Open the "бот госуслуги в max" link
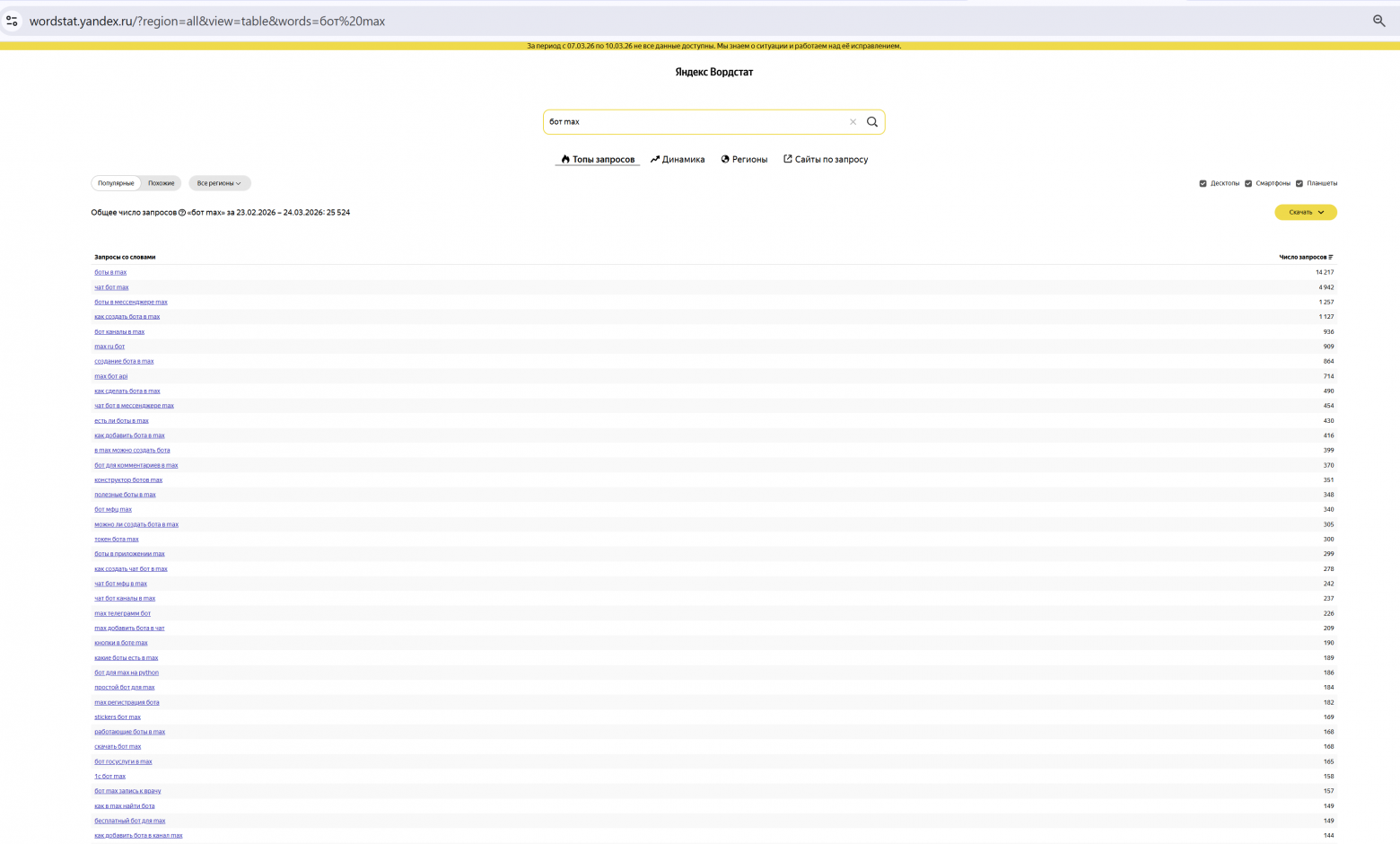 [124, 761]
